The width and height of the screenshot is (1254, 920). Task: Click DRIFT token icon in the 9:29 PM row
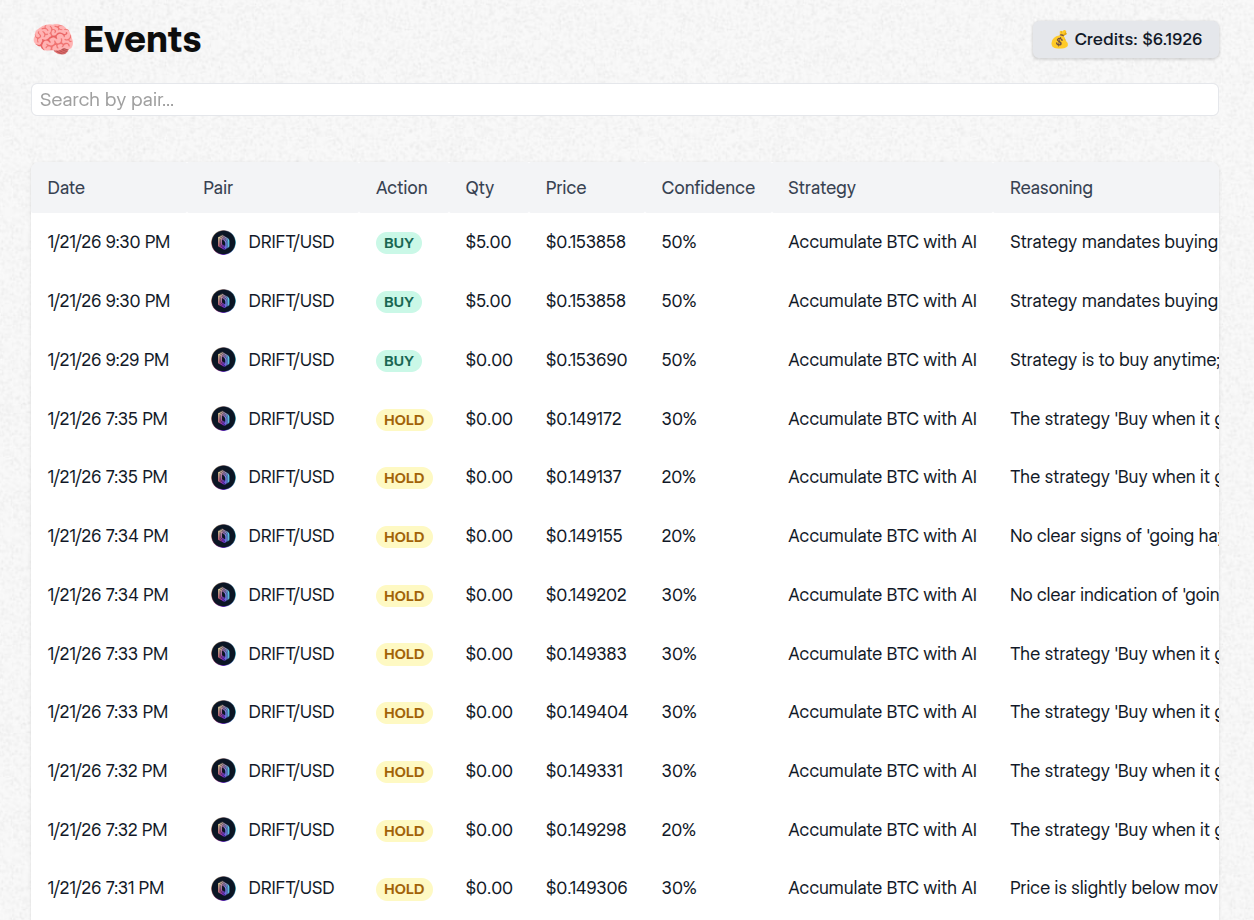pyautogui.click(x=223, y=360)
